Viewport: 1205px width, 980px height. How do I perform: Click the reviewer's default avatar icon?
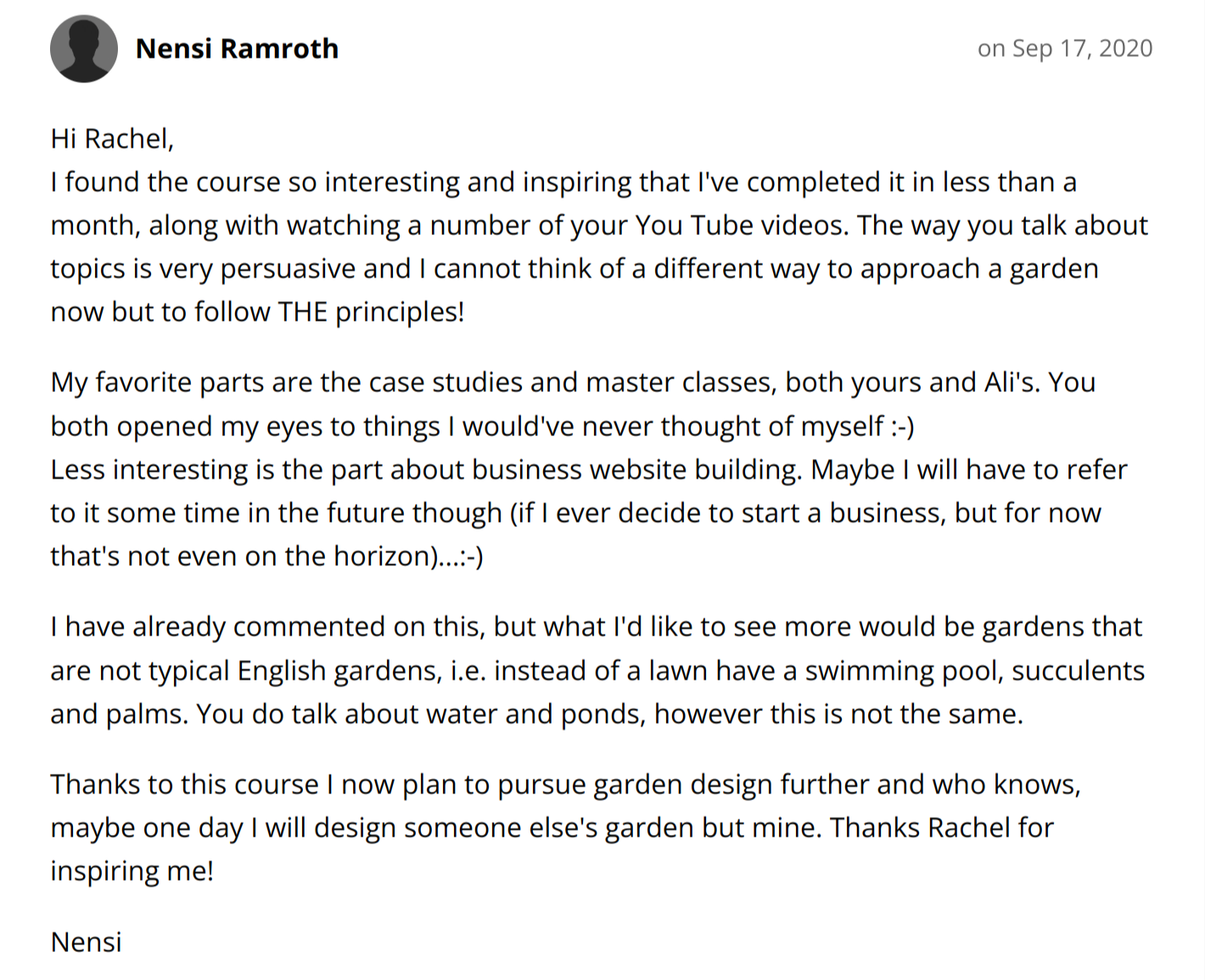click(x=84, y=49)
